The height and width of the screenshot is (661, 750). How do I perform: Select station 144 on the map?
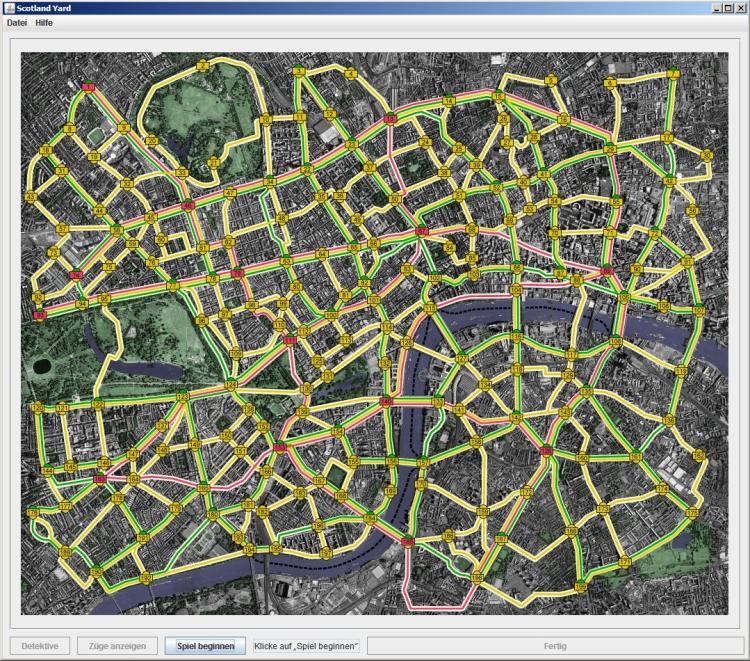click(47, 470)
